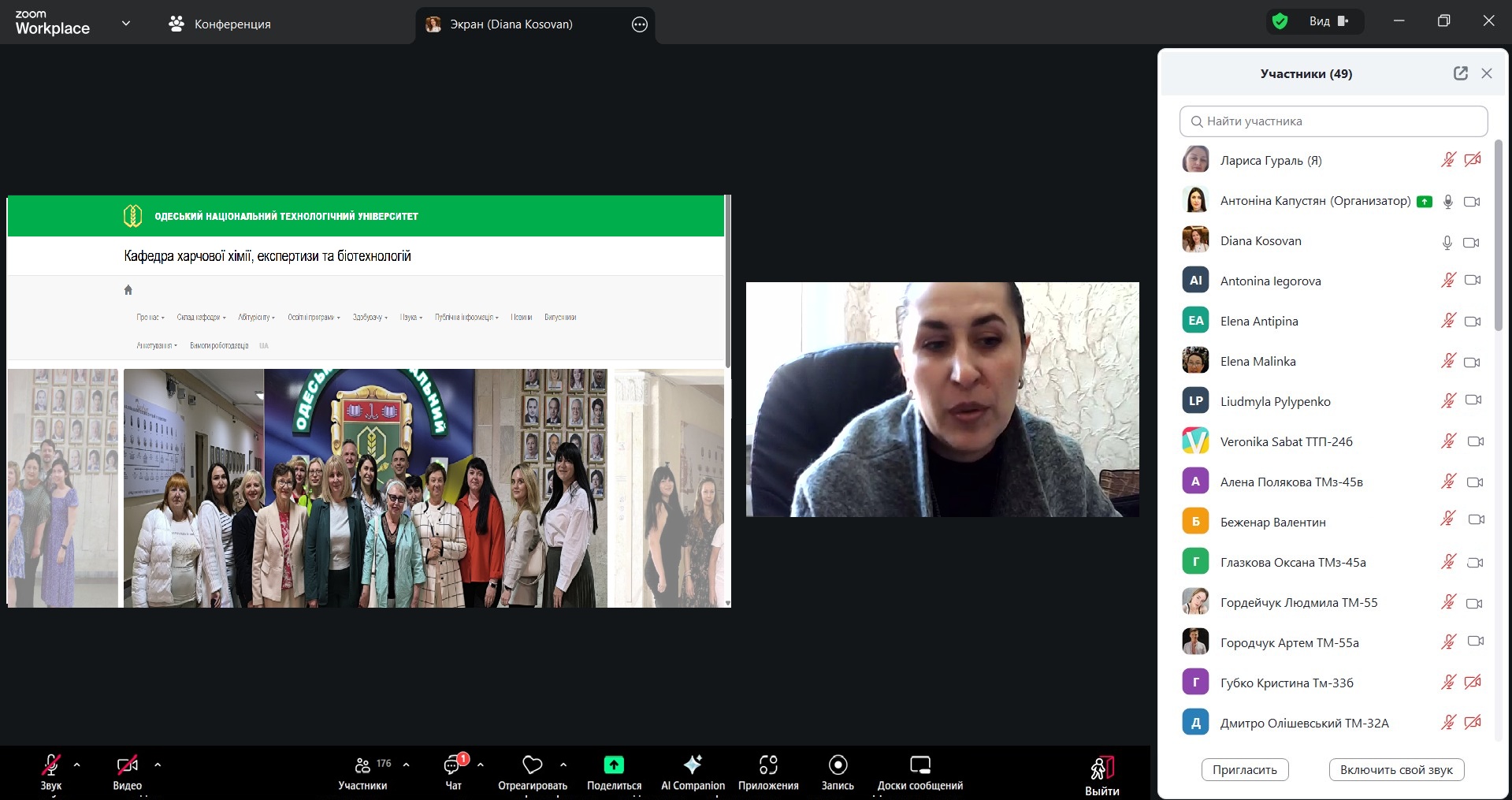
Task: Pop out the participants panel
Action: tap(1460, 73)
